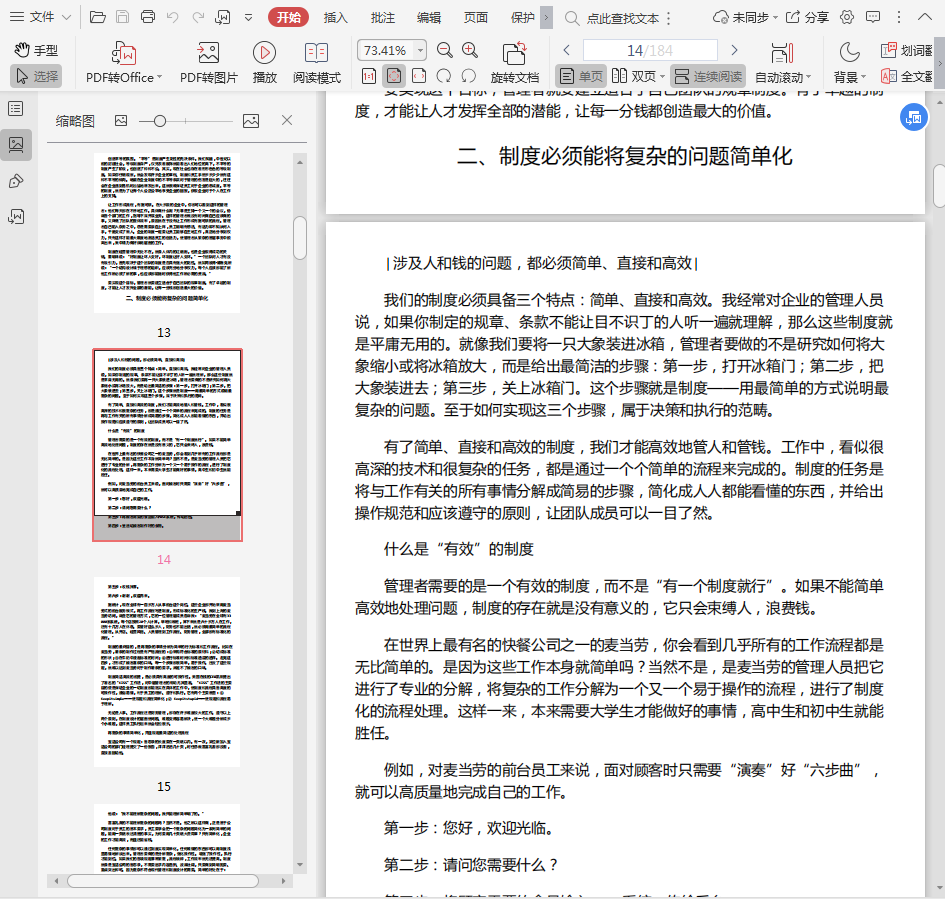Screen dimensions: 945x899
Task: Select the 选择 selection tool
Action: (36, 76)
